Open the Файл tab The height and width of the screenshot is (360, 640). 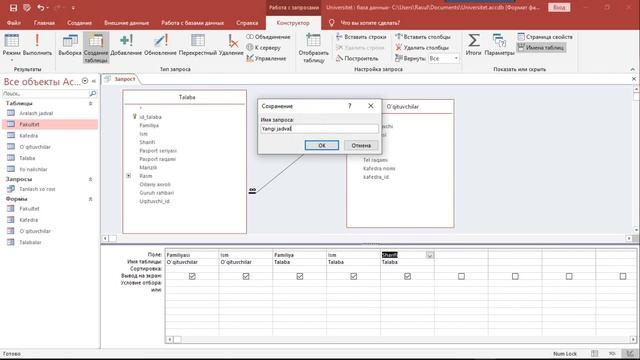coord(13,23)
